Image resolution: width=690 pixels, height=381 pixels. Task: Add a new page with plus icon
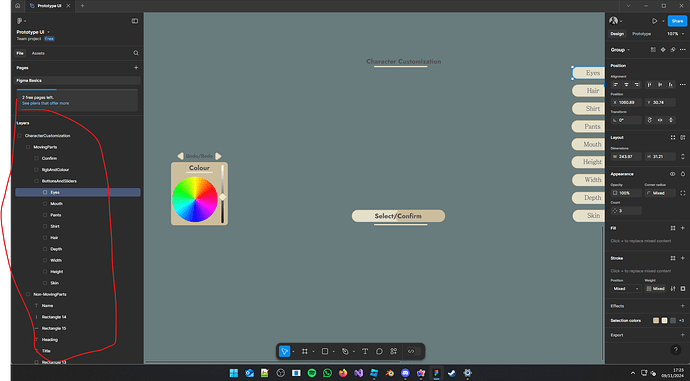(x=136, y=68)
